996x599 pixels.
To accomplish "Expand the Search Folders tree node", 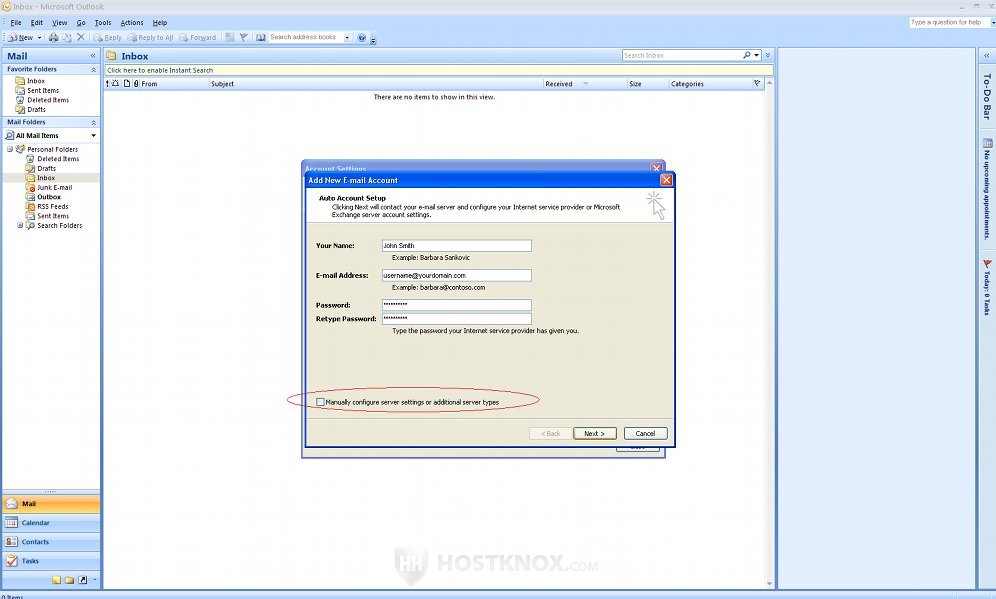I will 20,225.
